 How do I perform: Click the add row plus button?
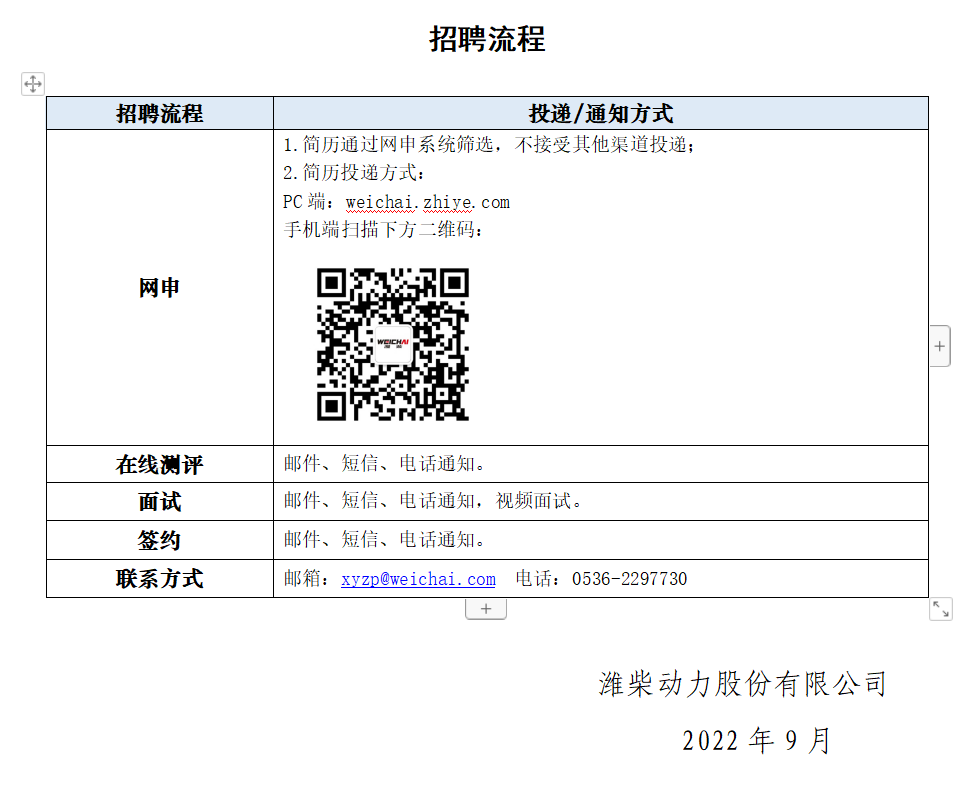point(486,609)
